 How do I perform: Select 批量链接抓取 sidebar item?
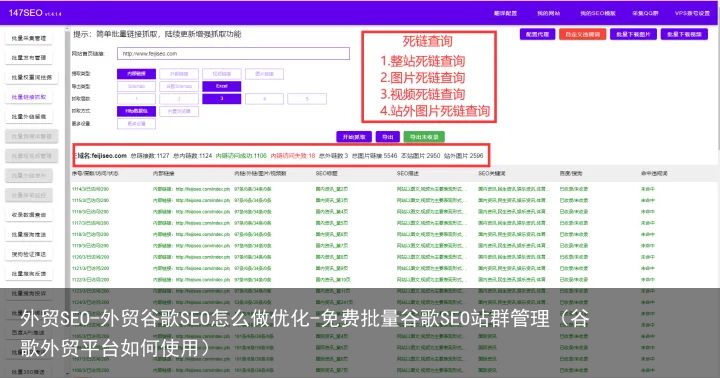click(x=29, y=97)
